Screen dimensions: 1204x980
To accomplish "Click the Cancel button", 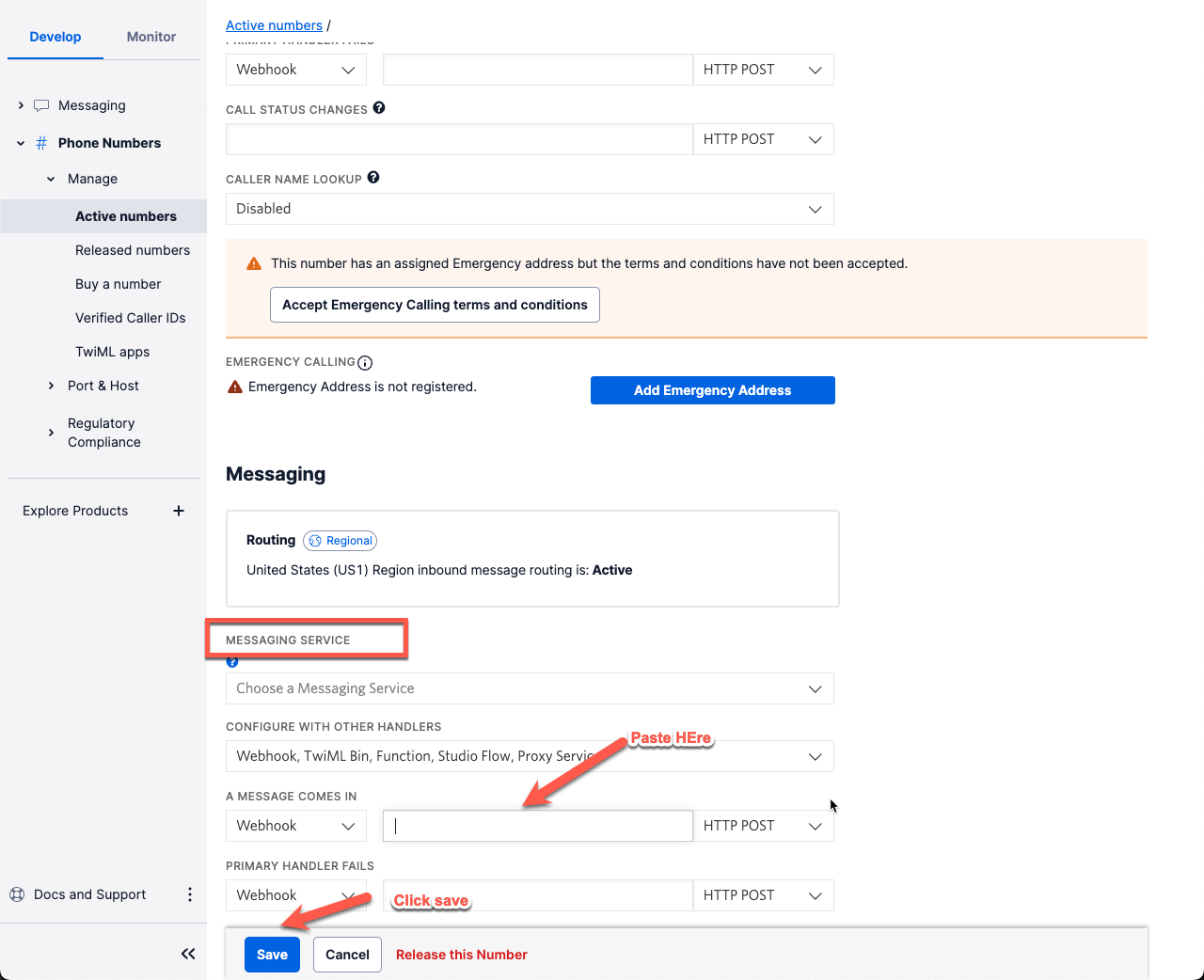I will [x=347, y=955].
